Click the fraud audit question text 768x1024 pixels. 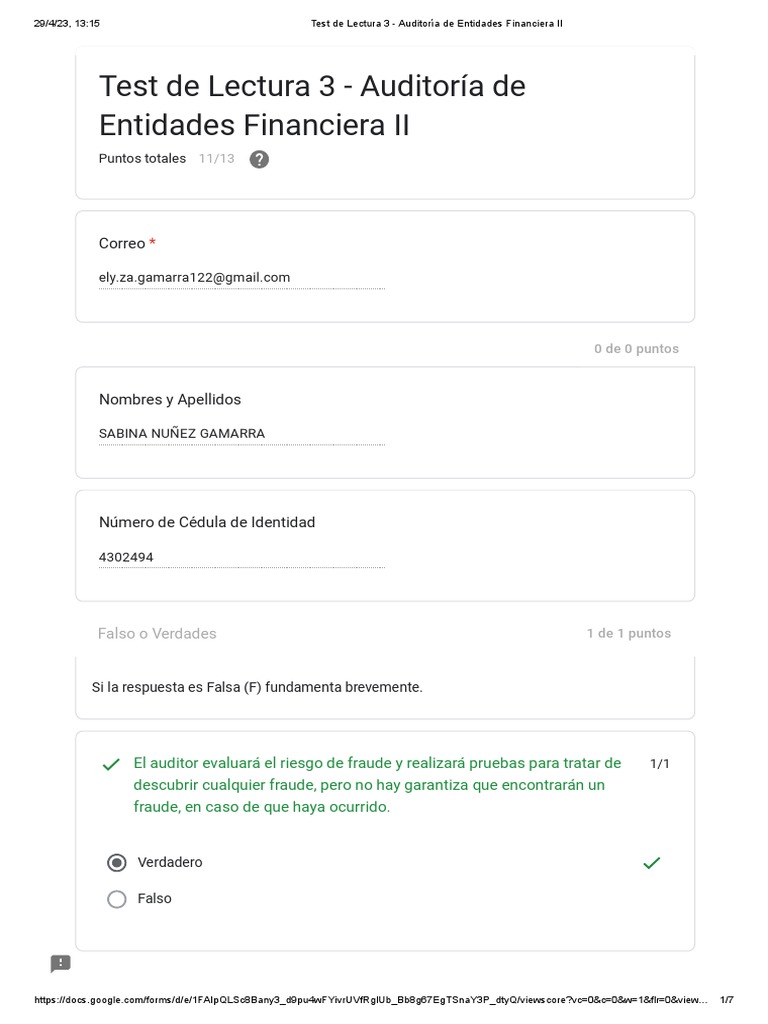(377, 785)
